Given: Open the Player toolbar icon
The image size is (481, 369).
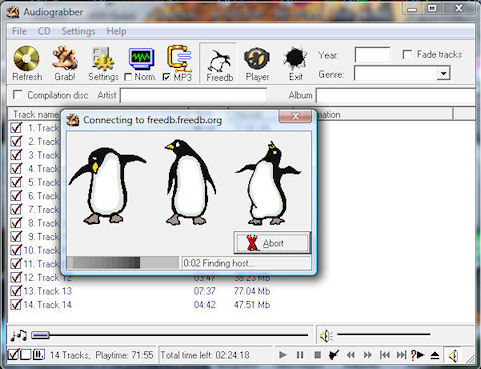Looking at the screenshot, I should point(257,58).
